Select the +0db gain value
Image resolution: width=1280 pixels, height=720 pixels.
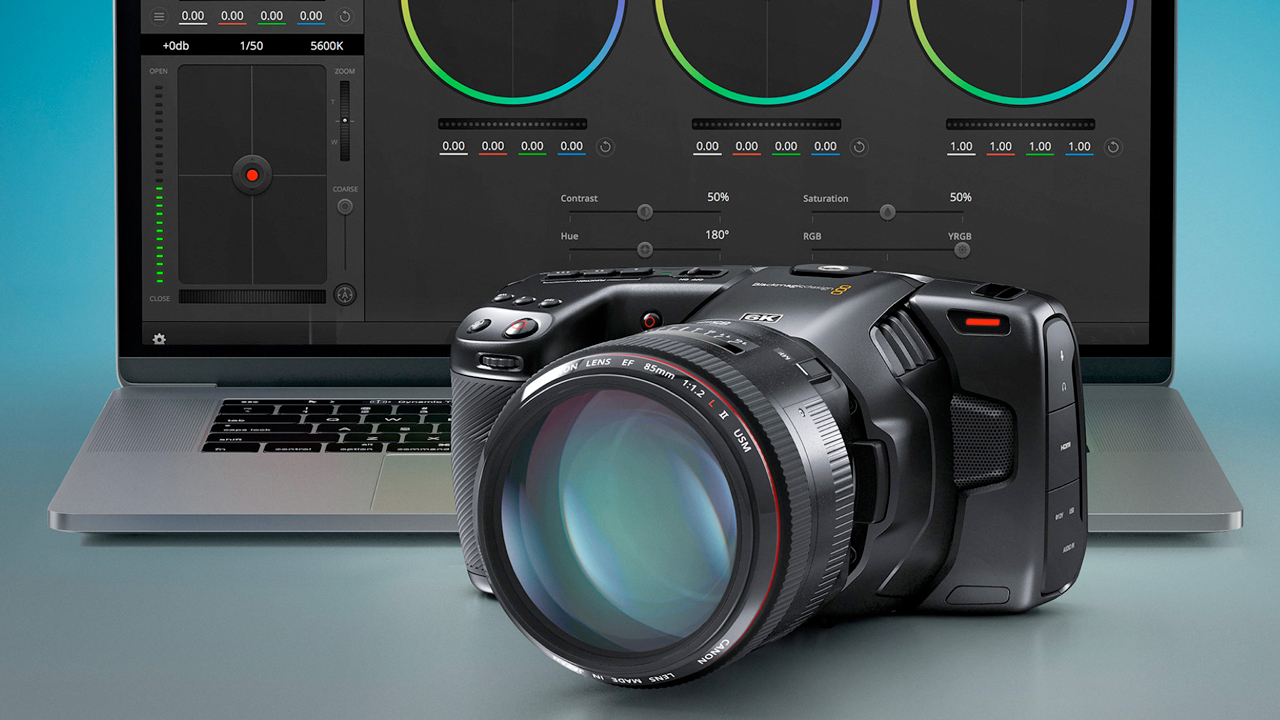(177, 46)
